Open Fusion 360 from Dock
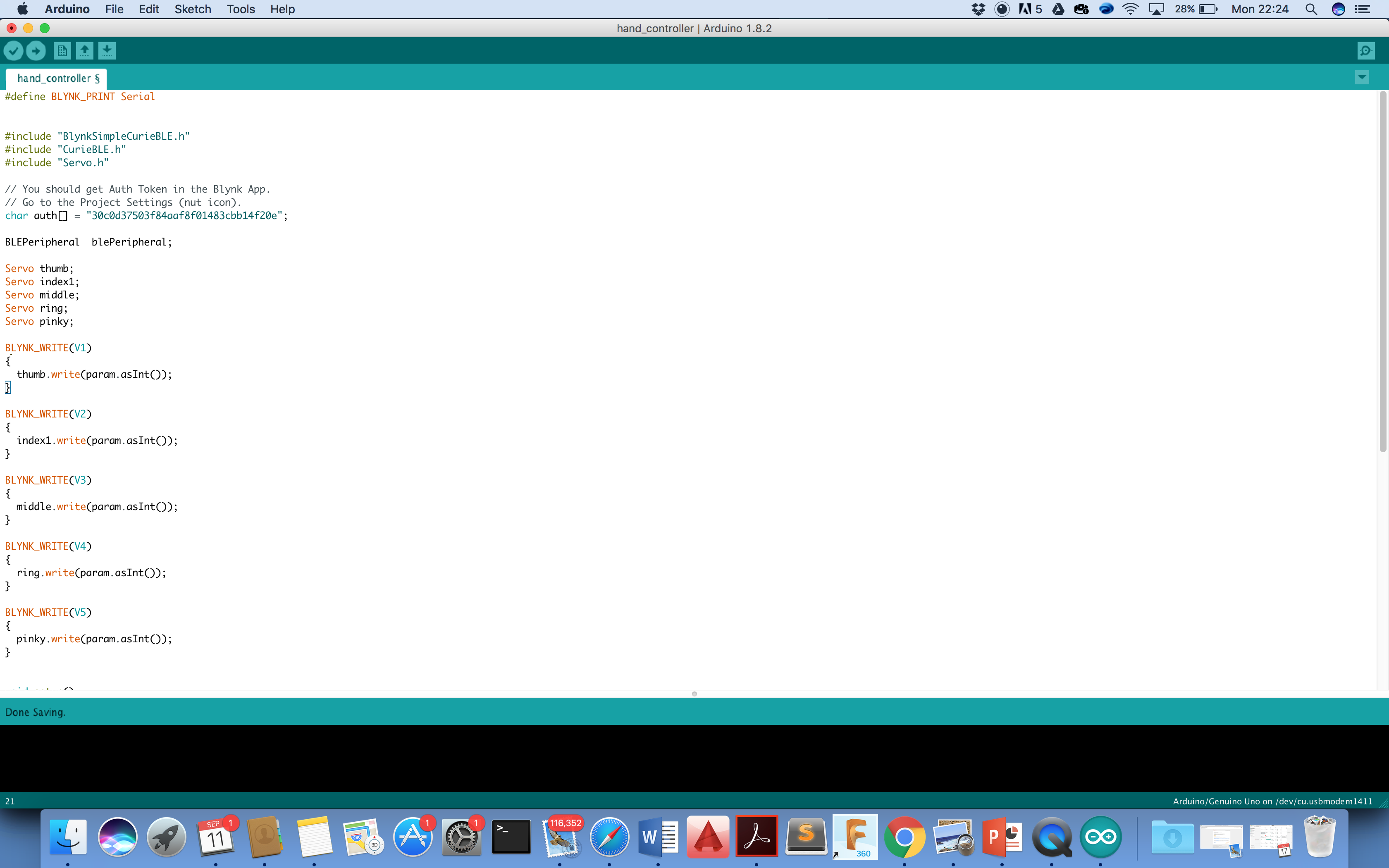 [855, 837]
